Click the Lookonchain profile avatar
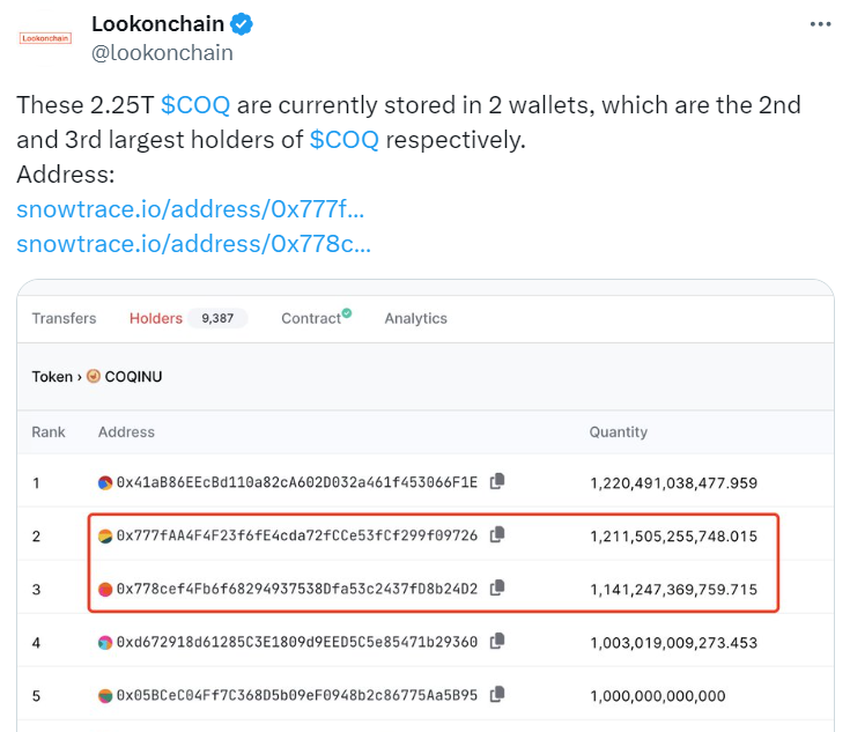The width and height of the screenshot is (850, 732). (47, 38)
